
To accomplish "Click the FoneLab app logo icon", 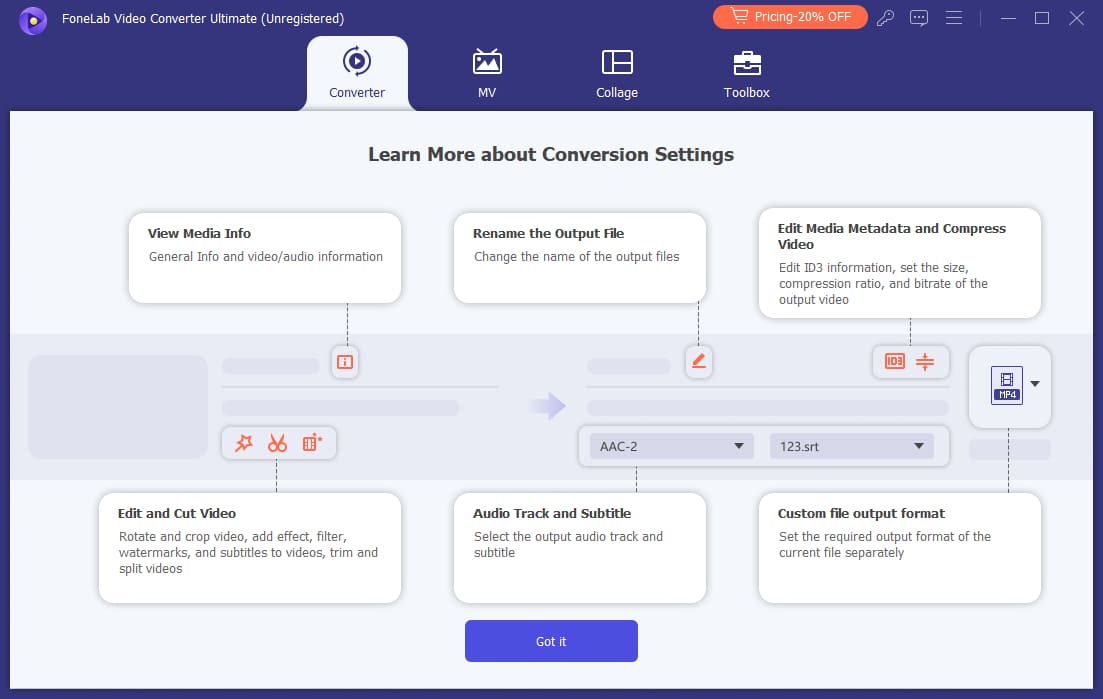I will tap(33, 20).
